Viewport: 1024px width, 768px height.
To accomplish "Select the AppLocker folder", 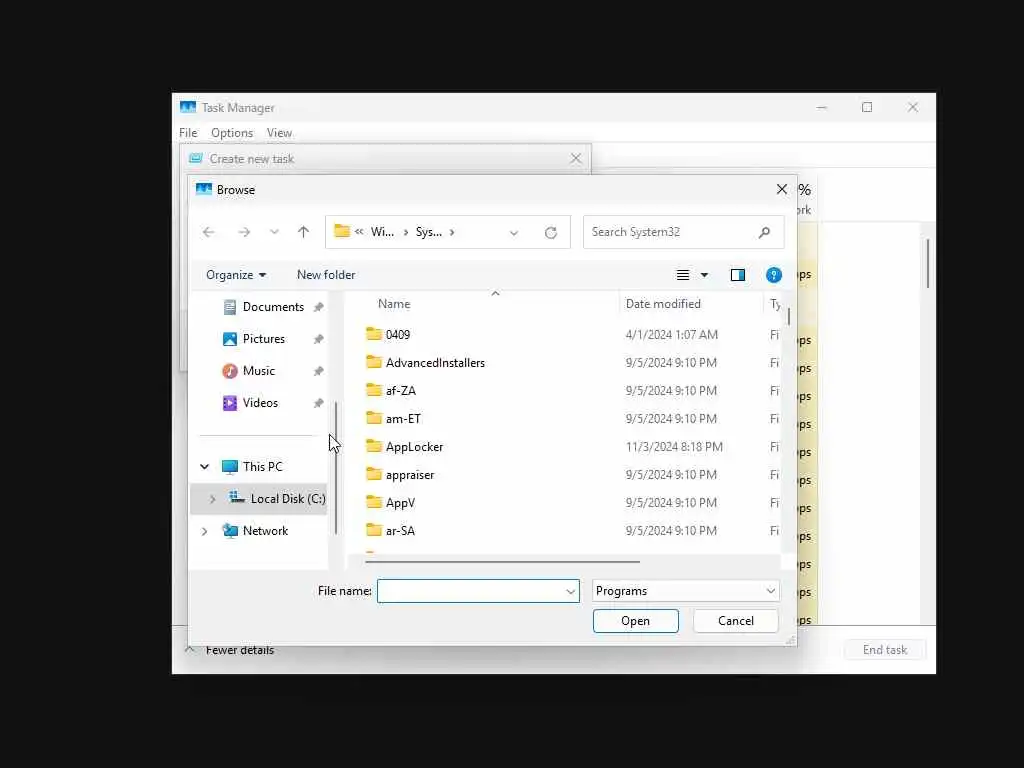I will tap(414, 447).
